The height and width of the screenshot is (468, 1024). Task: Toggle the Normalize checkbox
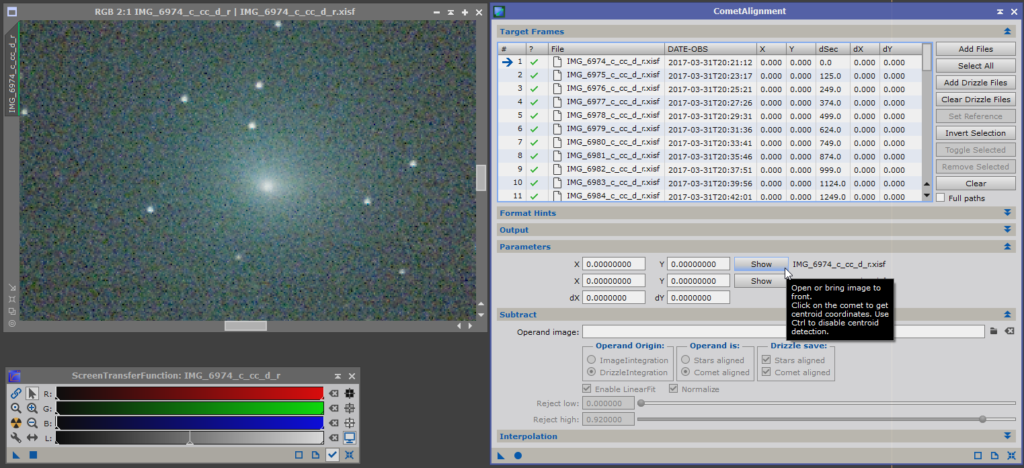click(x=674, y=387)
